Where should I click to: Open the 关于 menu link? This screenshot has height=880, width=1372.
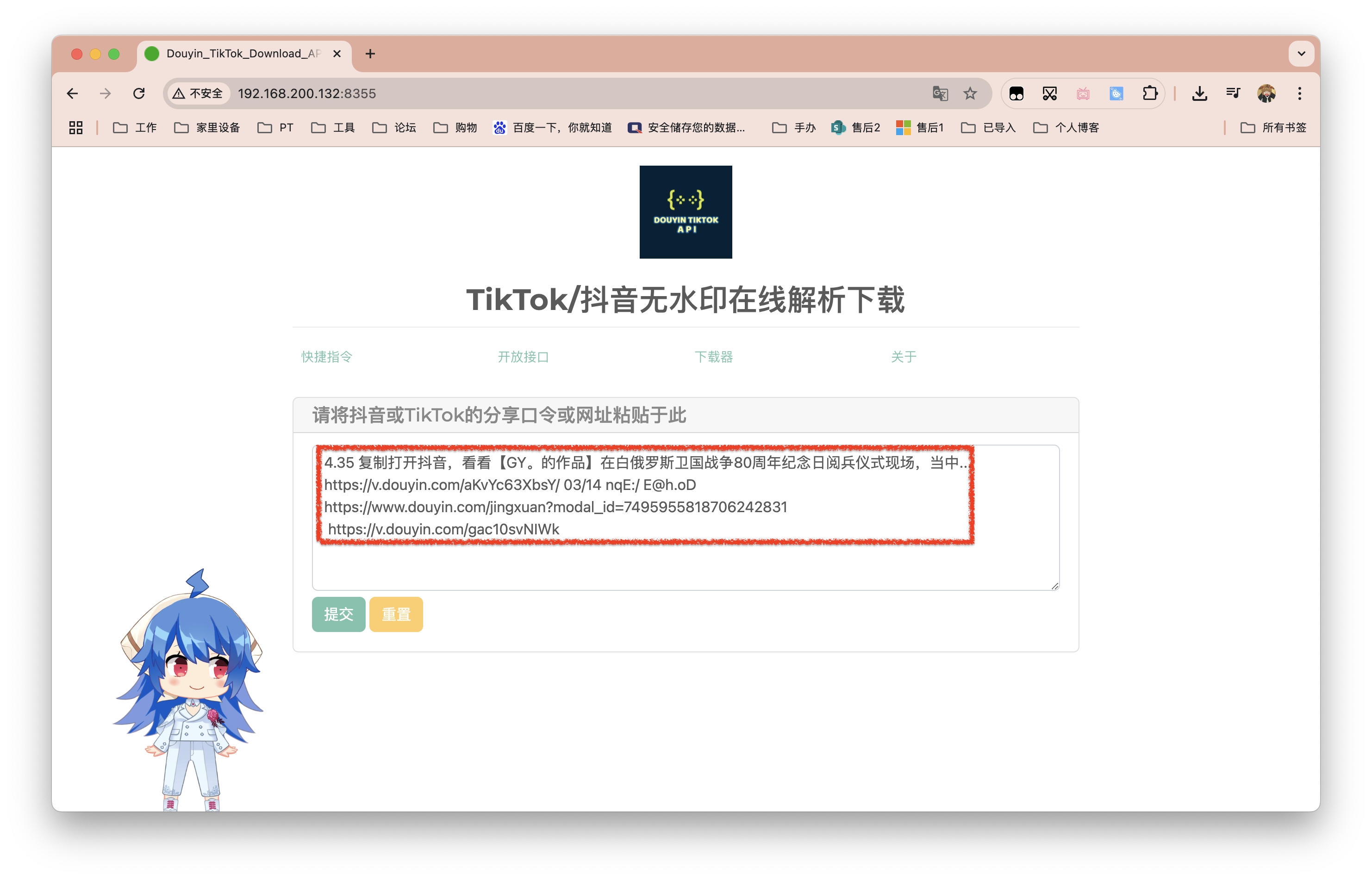tap(903, 357)
